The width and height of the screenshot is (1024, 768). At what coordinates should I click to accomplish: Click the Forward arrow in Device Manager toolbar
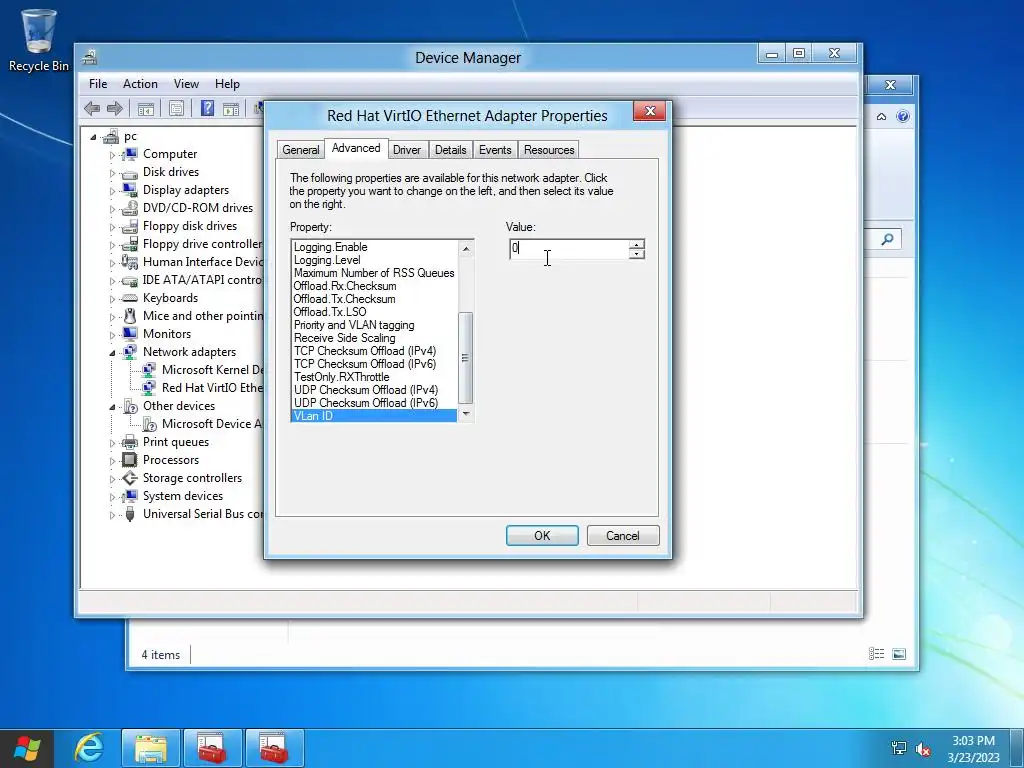tap(115, 108)
